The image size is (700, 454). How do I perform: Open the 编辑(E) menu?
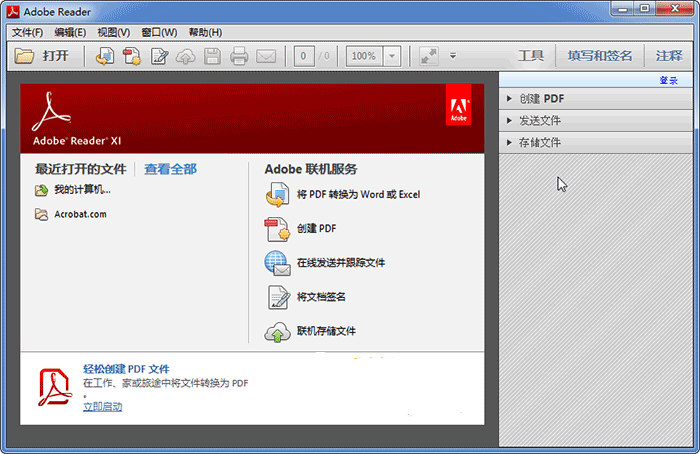(x=70, y=33)
